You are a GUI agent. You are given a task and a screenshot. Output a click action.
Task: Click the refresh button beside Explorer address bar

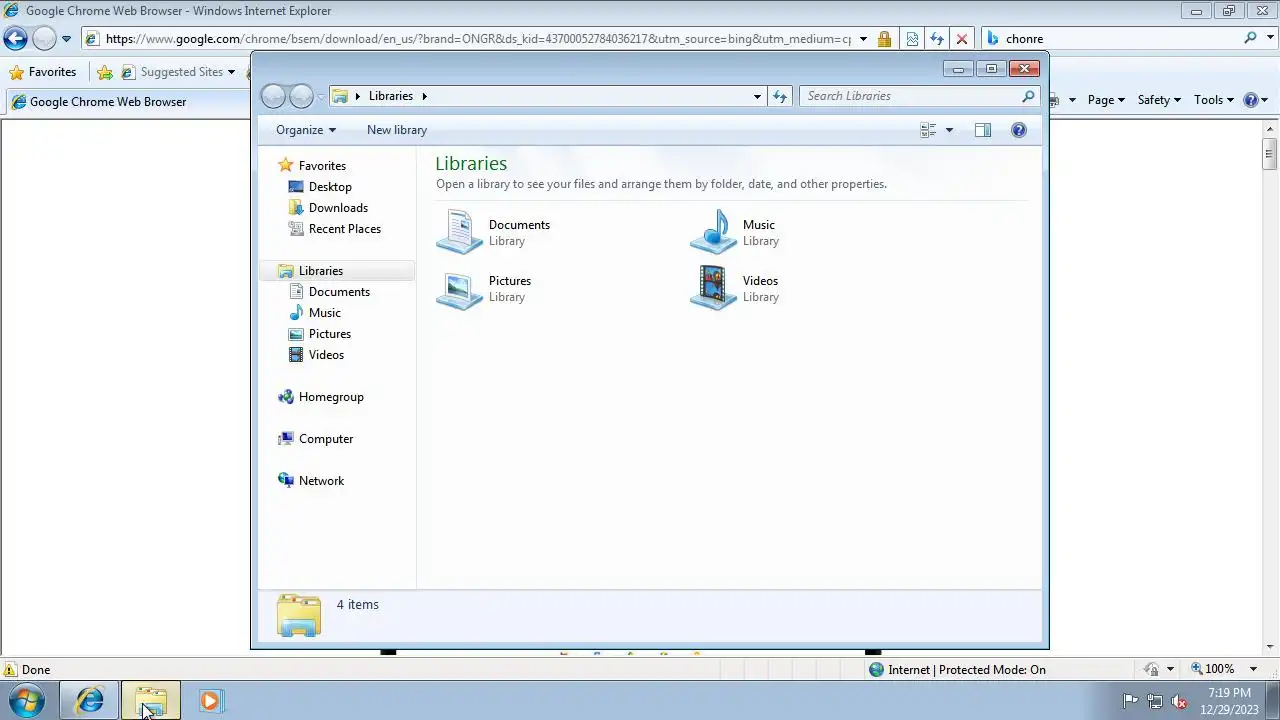780,96
